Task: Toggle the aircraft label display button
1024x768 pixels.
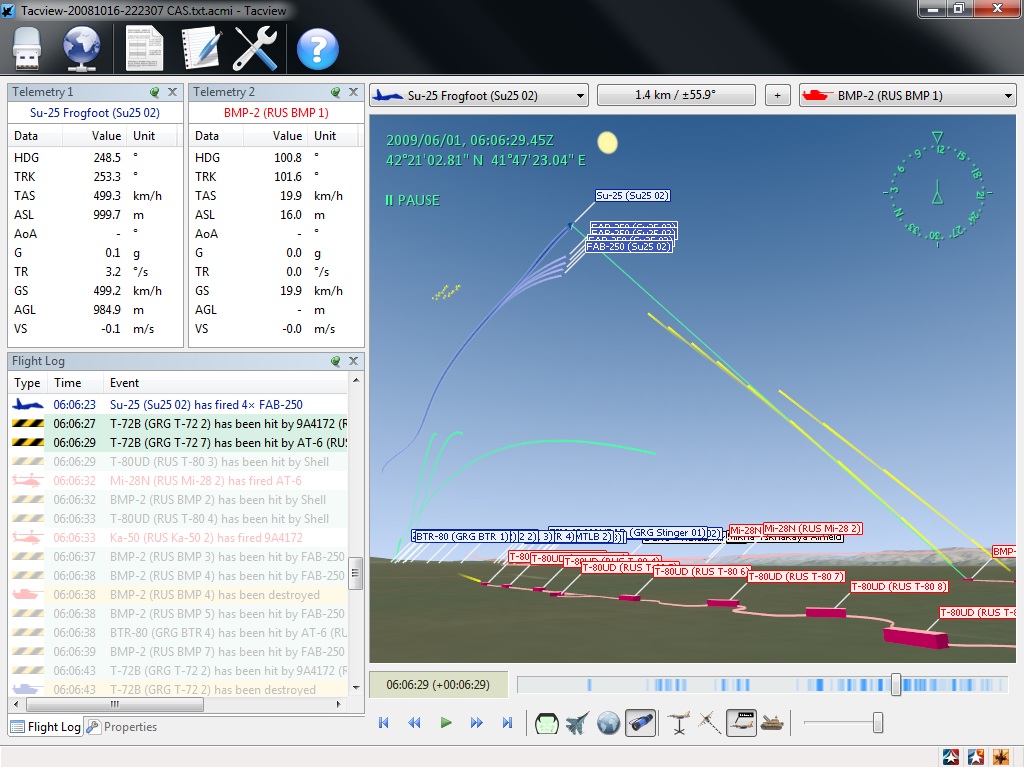Action: [741, 723]
